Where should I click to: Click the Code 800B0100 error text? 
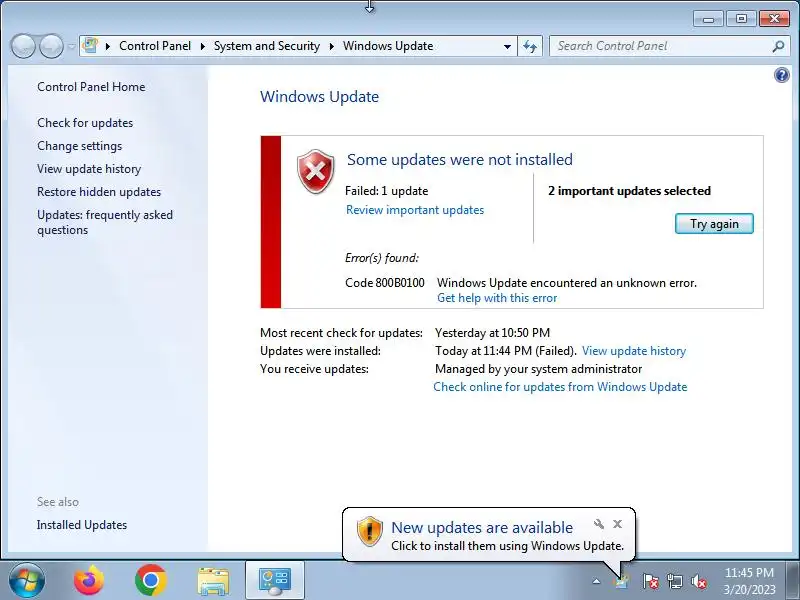pos(385,283)
